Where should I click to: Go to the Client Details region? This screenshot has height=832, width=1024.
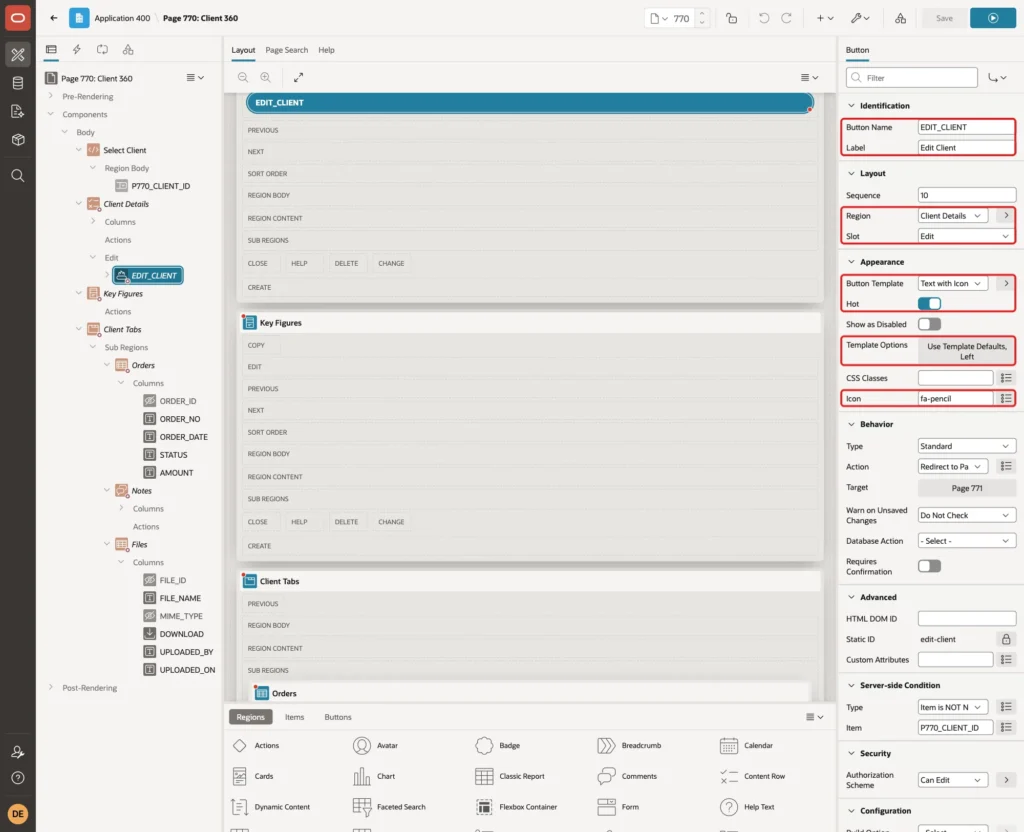point(1006,216)
